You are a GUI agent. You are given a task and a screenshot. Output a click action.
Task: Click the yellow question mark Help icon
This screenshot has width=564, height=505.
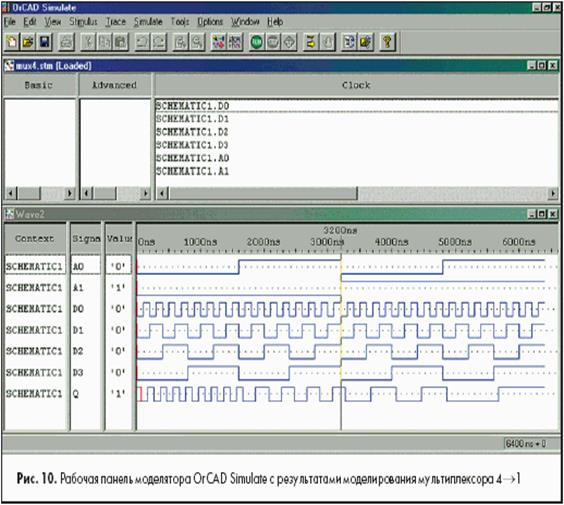[387, 42]
